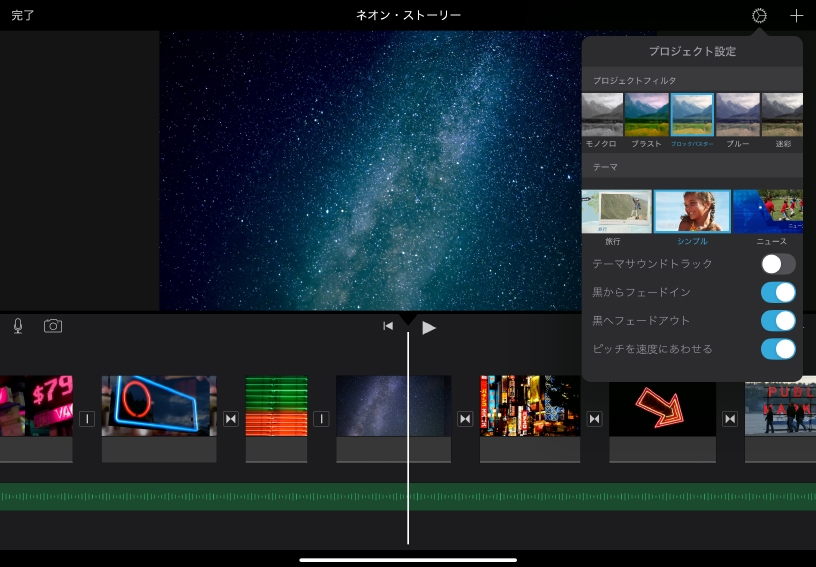
Task: Open project settings via the gear icon
Action: 759,16
